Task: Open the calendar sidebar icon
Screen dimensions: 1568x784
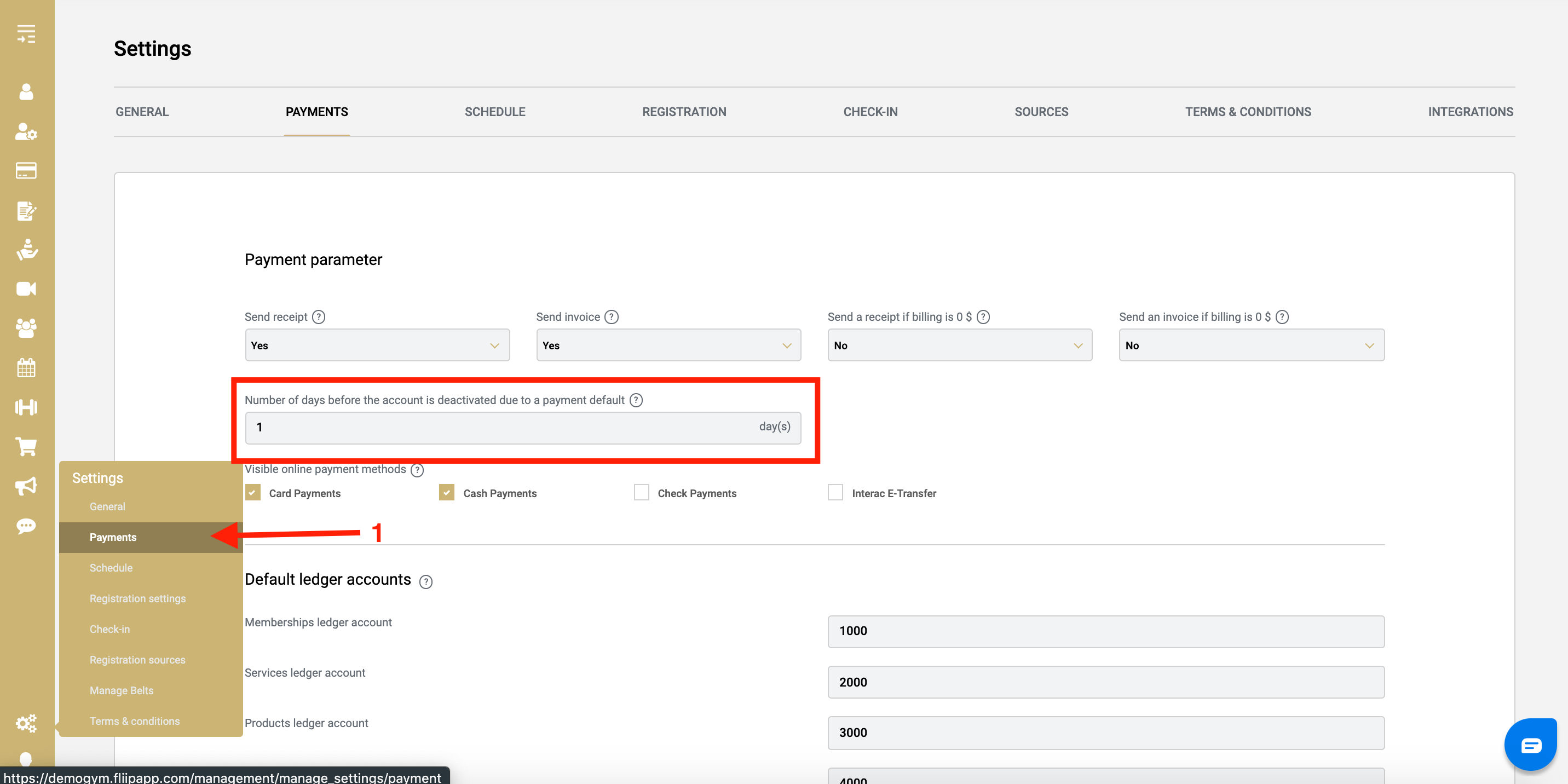Action: pyautogui.click(x=26, y=368)
